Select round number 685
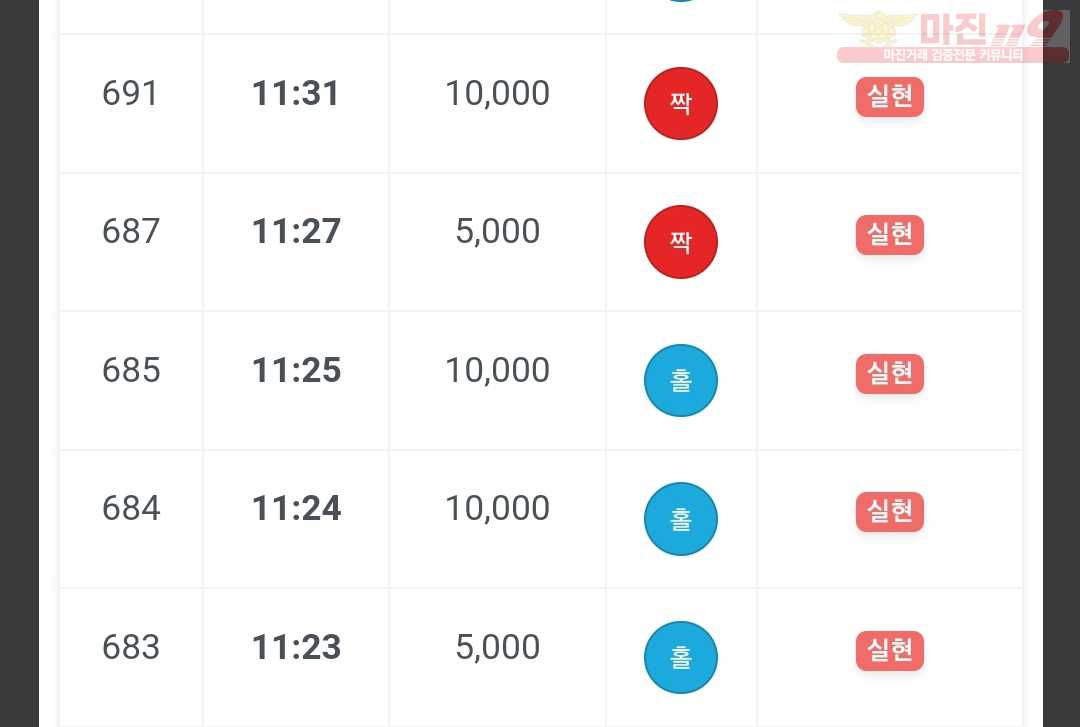This screenshot has width=1080, height=727. (x=130, y=370)
